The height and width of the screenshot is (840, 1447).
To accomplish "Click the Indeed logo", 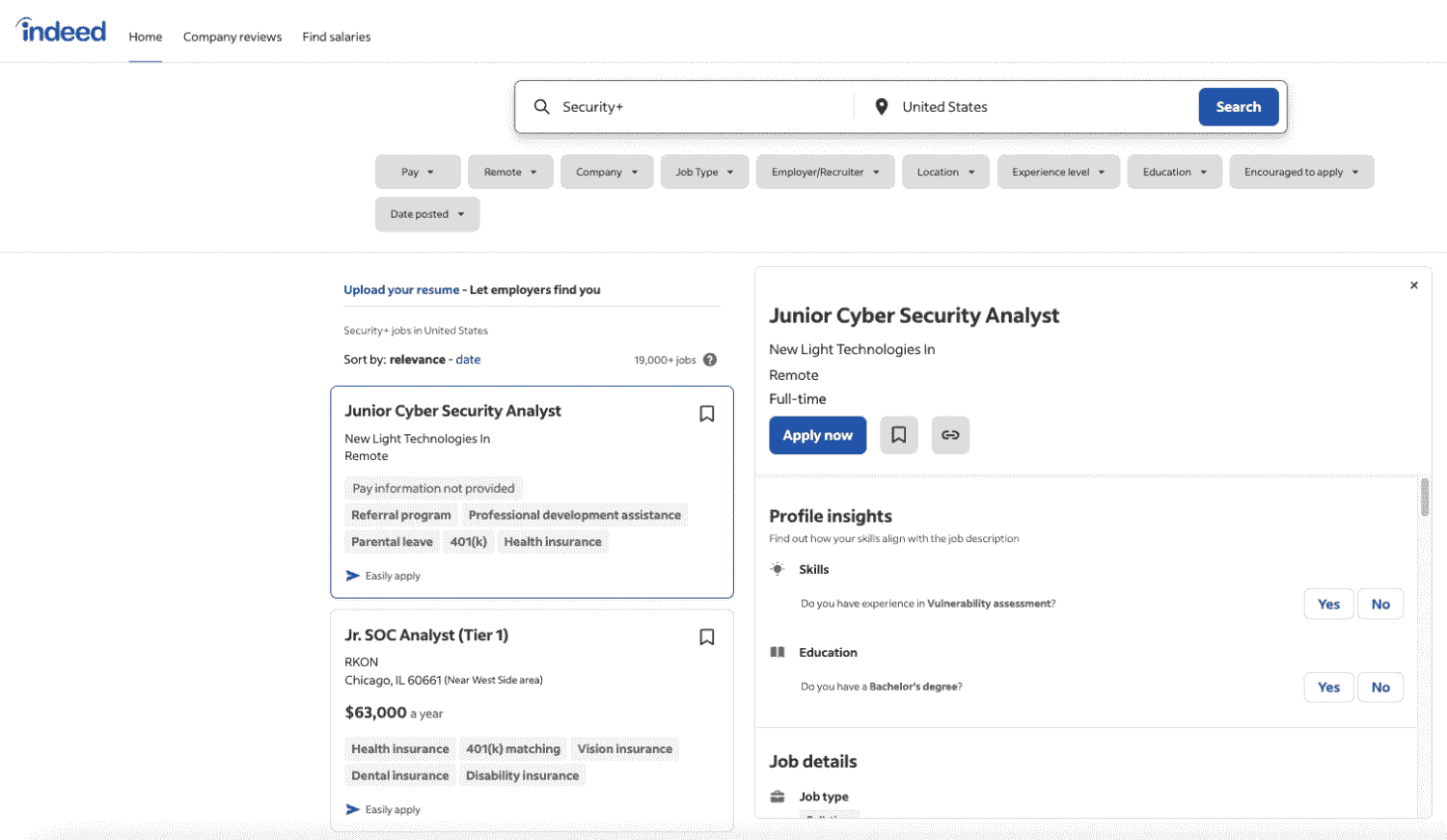I will (60, 30).
